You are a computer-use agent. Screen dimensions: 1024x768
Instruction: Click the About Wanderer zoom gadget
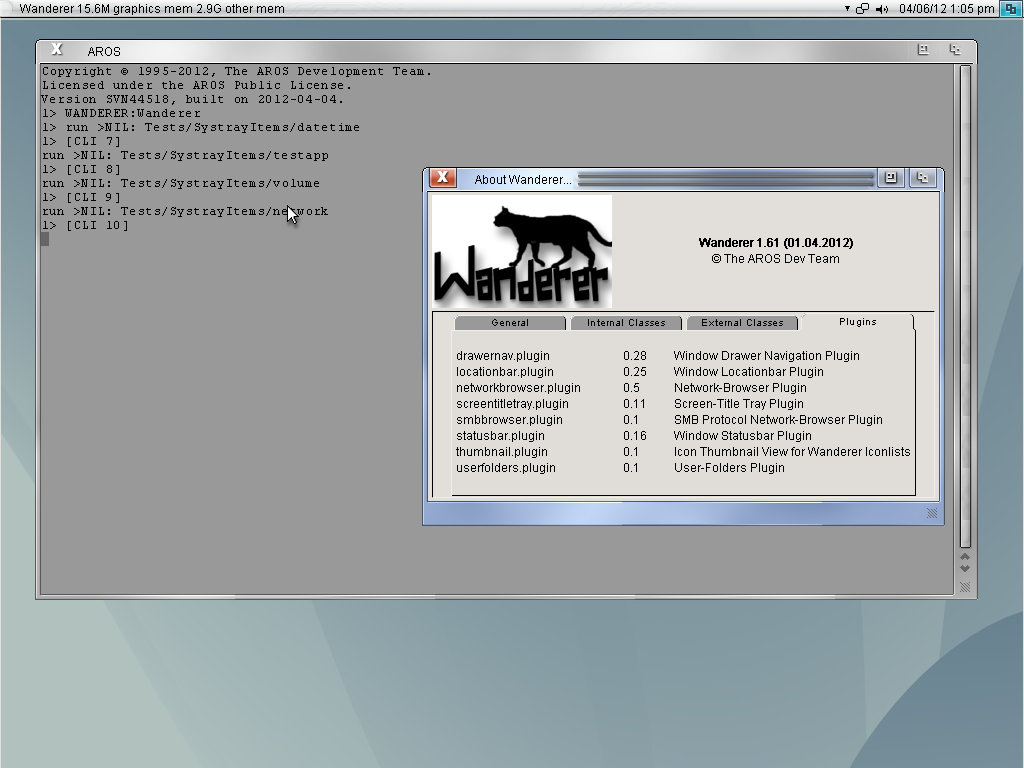891,178
